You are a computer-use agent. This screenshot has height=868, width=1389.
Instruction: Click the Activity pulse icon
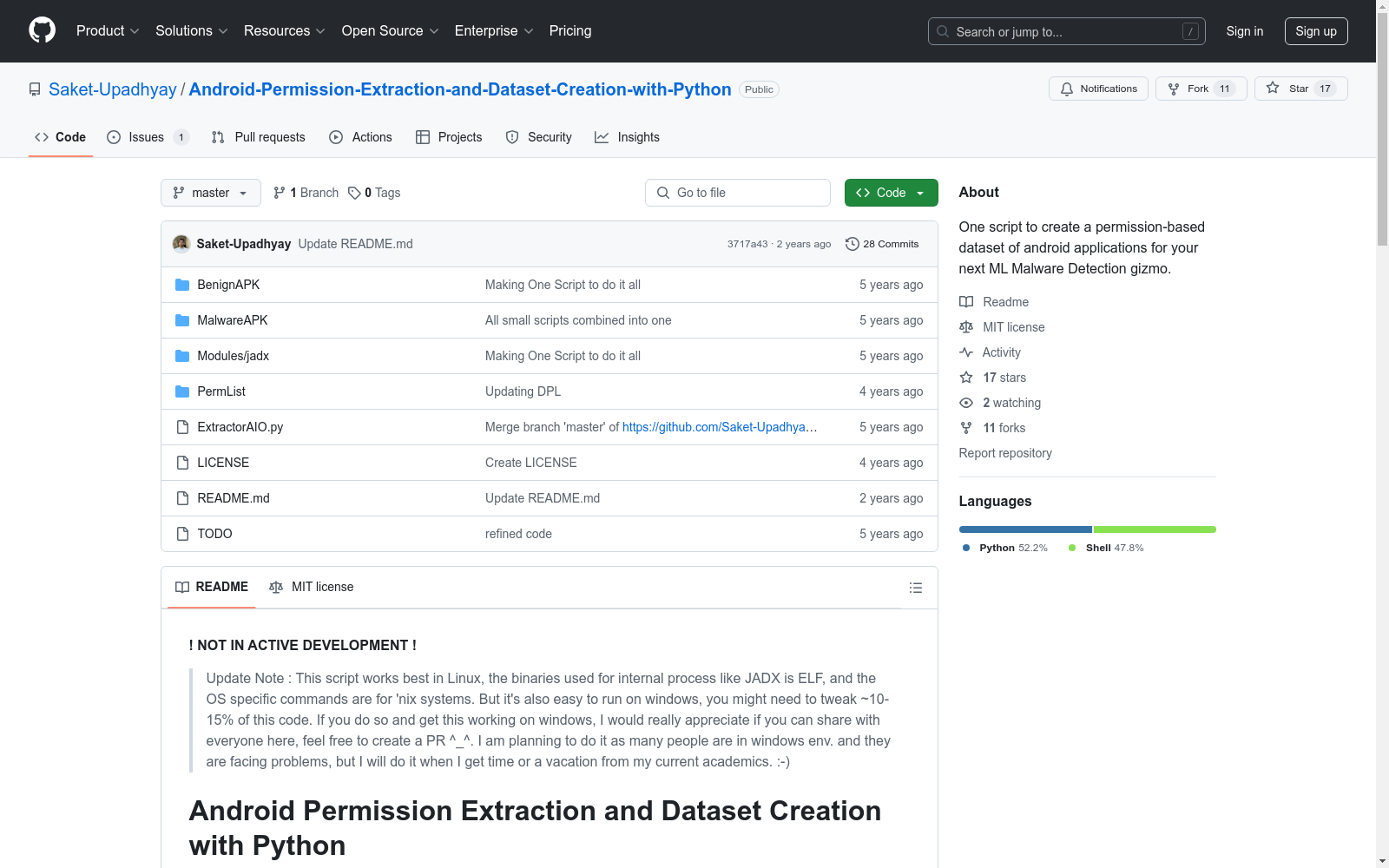pyautogui.click(x=966, y=352)
